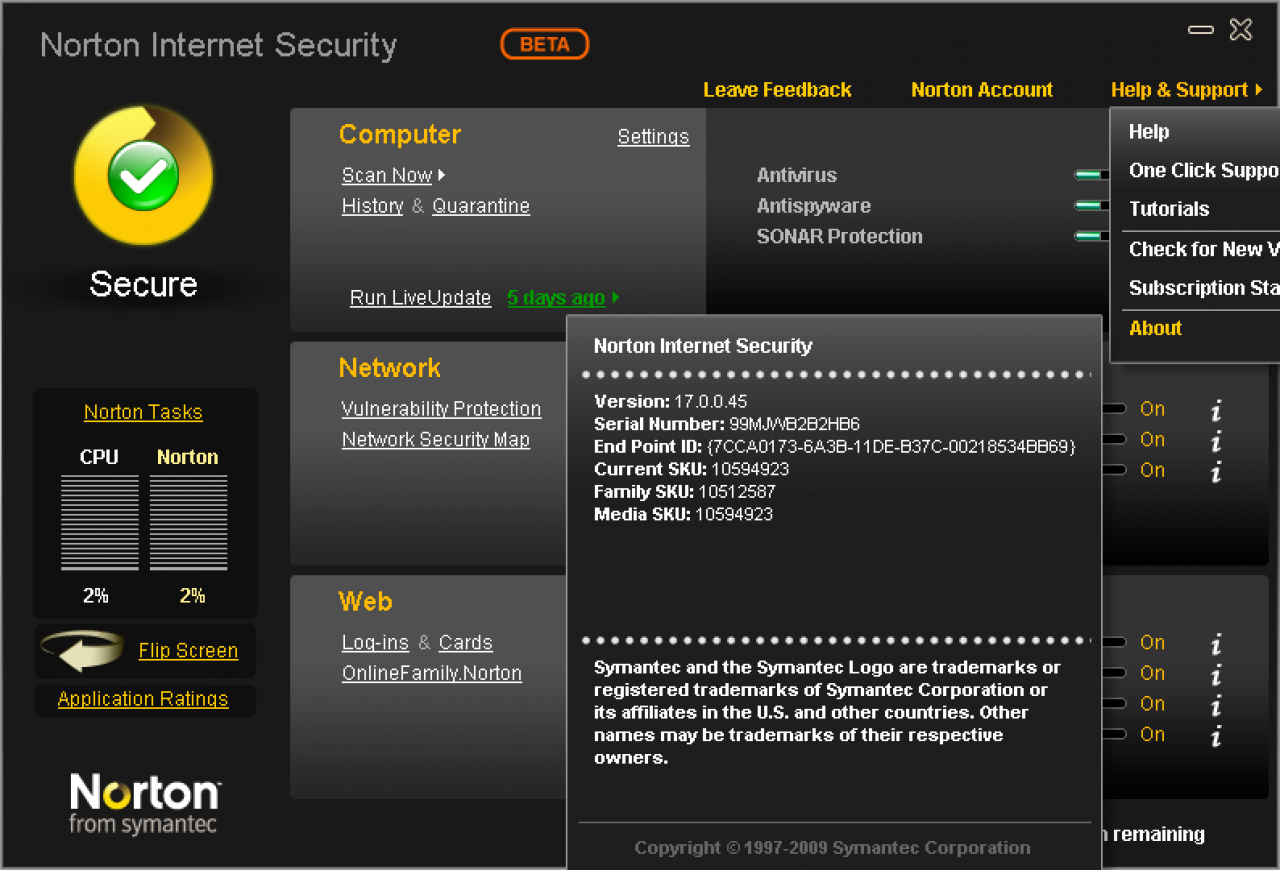Open Tutorials from the support menu

pos(1169,209)
